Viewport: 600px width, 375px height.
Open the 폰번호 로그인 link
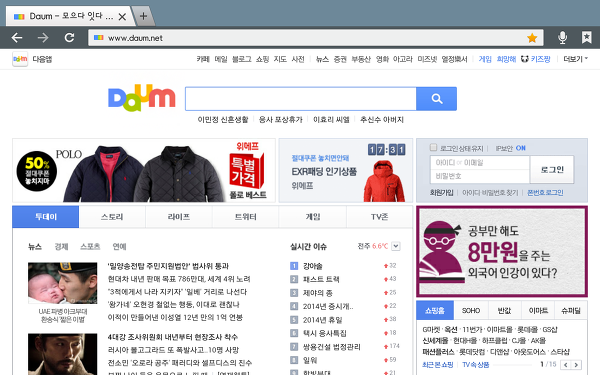pos(545,192)
